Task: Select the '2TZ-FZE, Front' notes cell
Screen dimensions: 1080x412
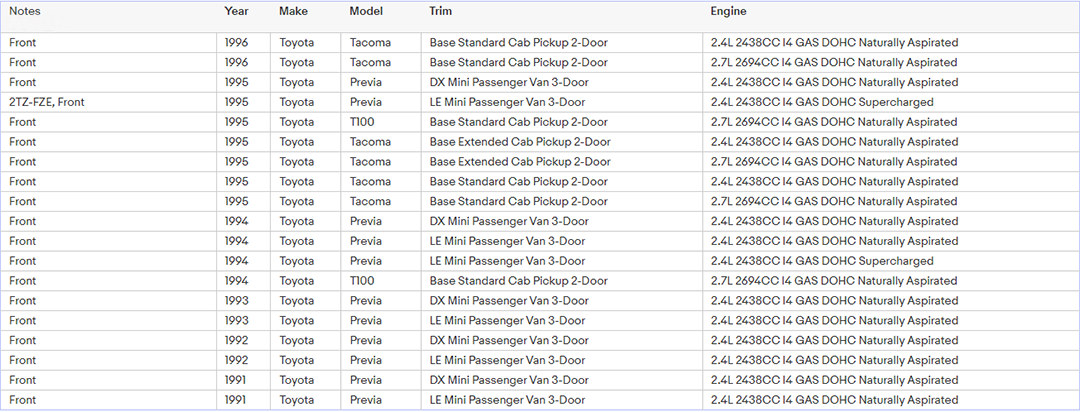Action: pos(47,102)
